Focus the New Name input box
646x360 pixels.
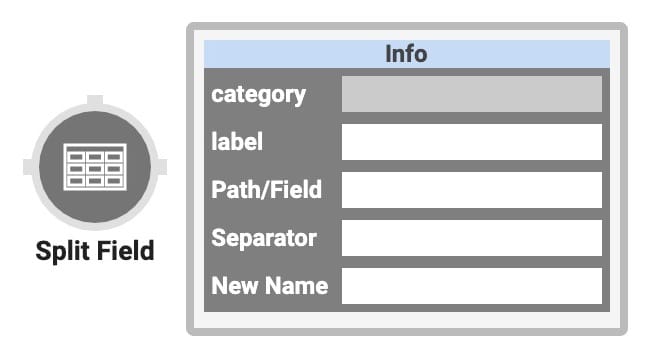tap(472, 286)
